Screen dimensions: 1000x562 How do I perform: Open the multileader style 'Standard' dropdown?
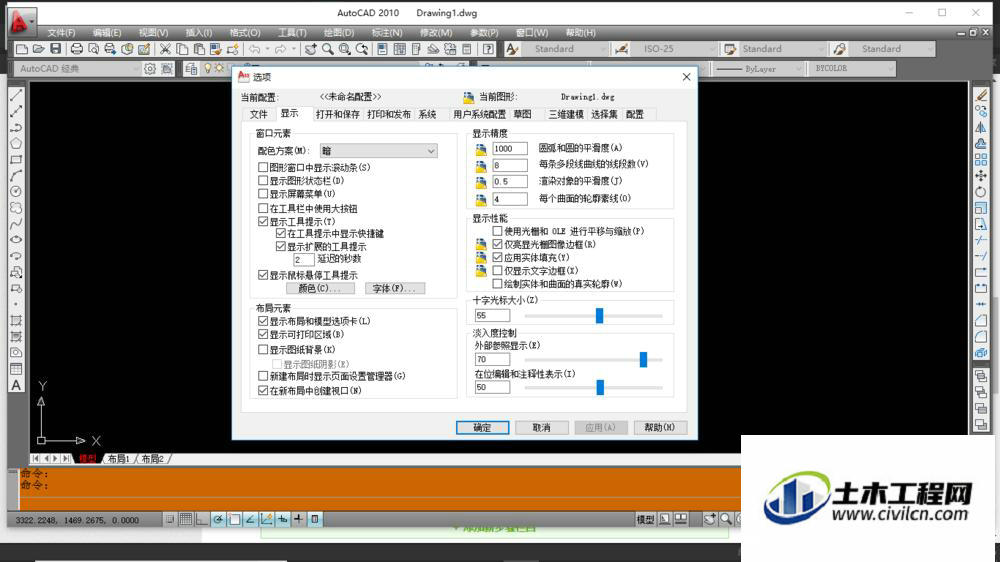[x=893, y=49]
